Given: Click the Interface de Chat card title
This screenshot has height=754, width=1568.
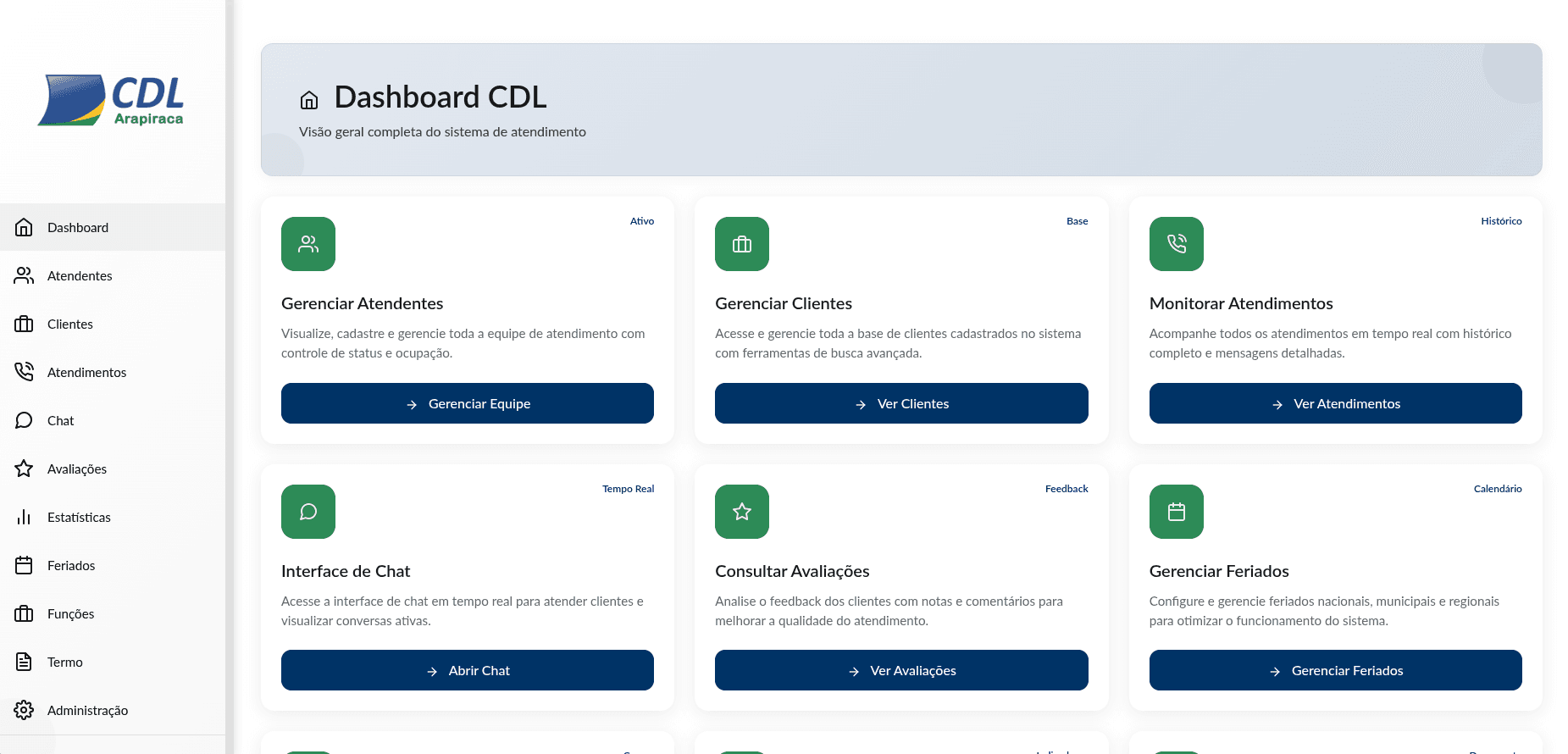Looking at the screenshot, I should pos(346,571).
